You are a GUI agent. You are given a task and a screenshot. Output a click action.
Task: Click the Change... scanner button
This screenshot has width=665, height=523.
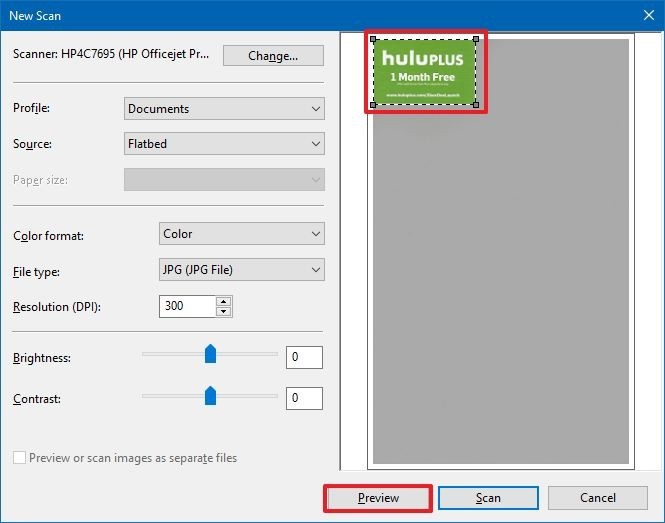tap(273, 56)
